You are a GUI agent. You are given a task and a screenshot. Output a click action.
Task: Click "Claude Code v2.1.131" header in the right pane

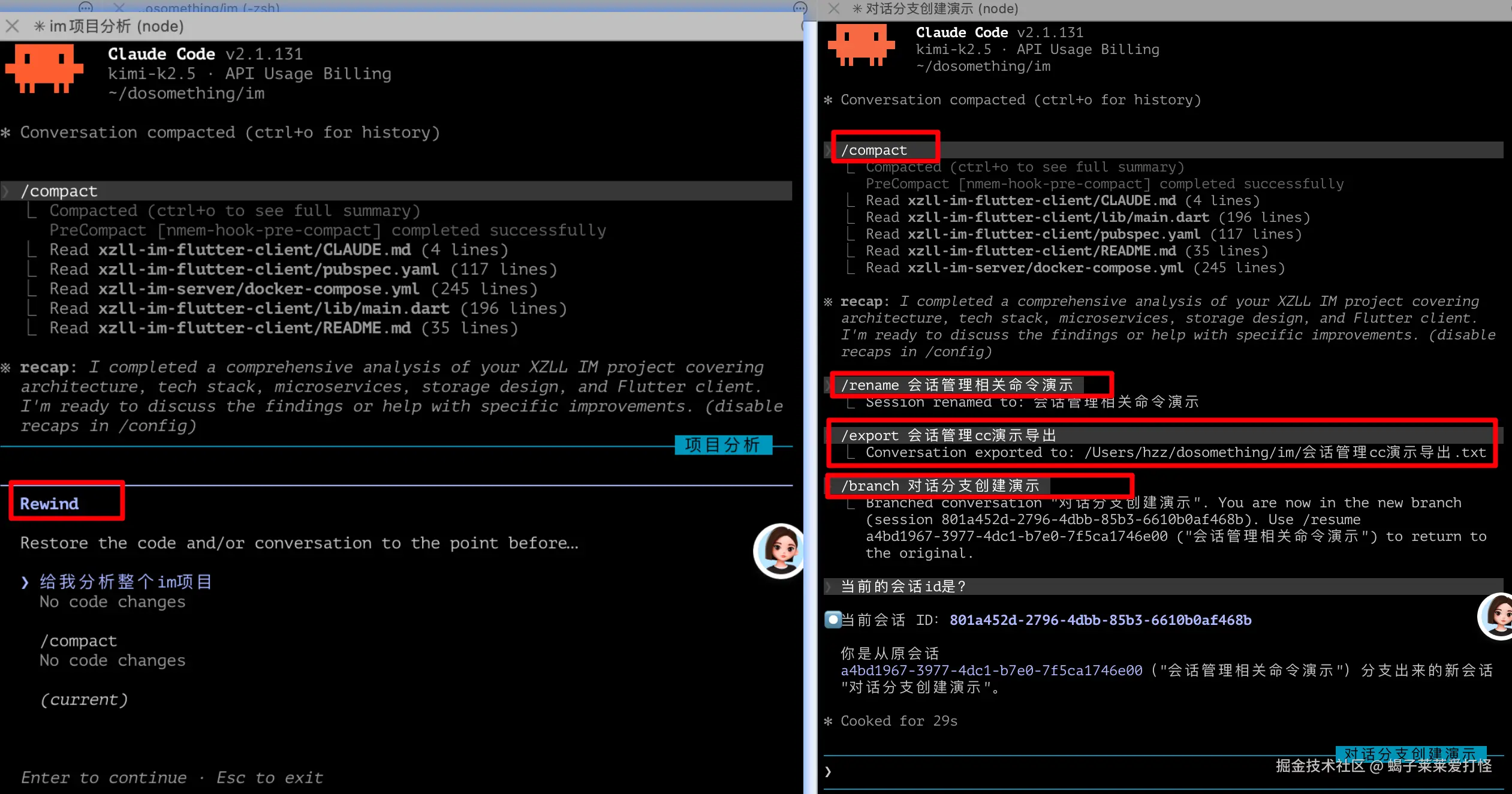pyautogui.click(x=999, y=32)
